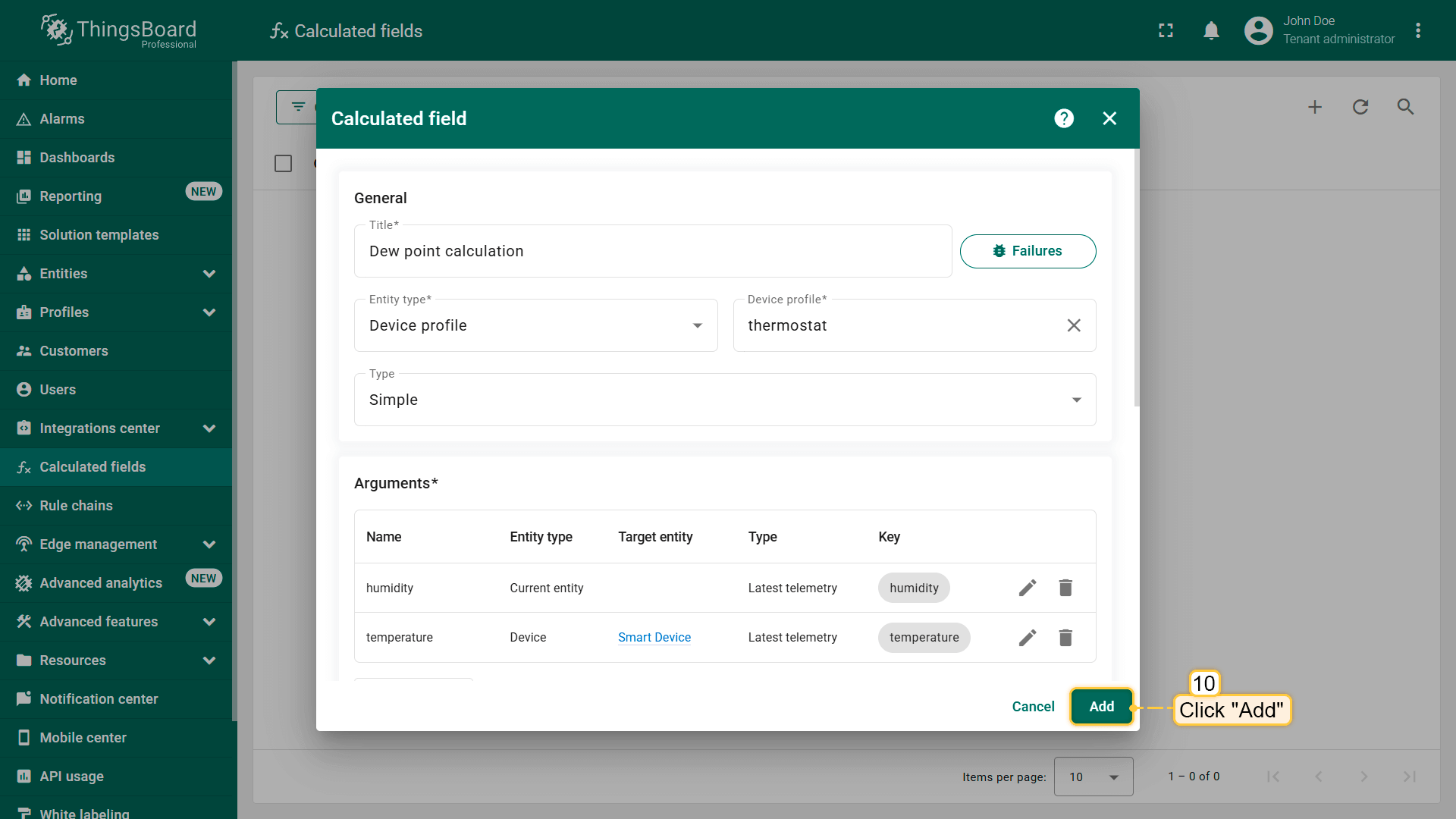The height and width of the screenshot is (819, 1456).
Task: Delete the humidity argument row
Action: [1065, 588]
